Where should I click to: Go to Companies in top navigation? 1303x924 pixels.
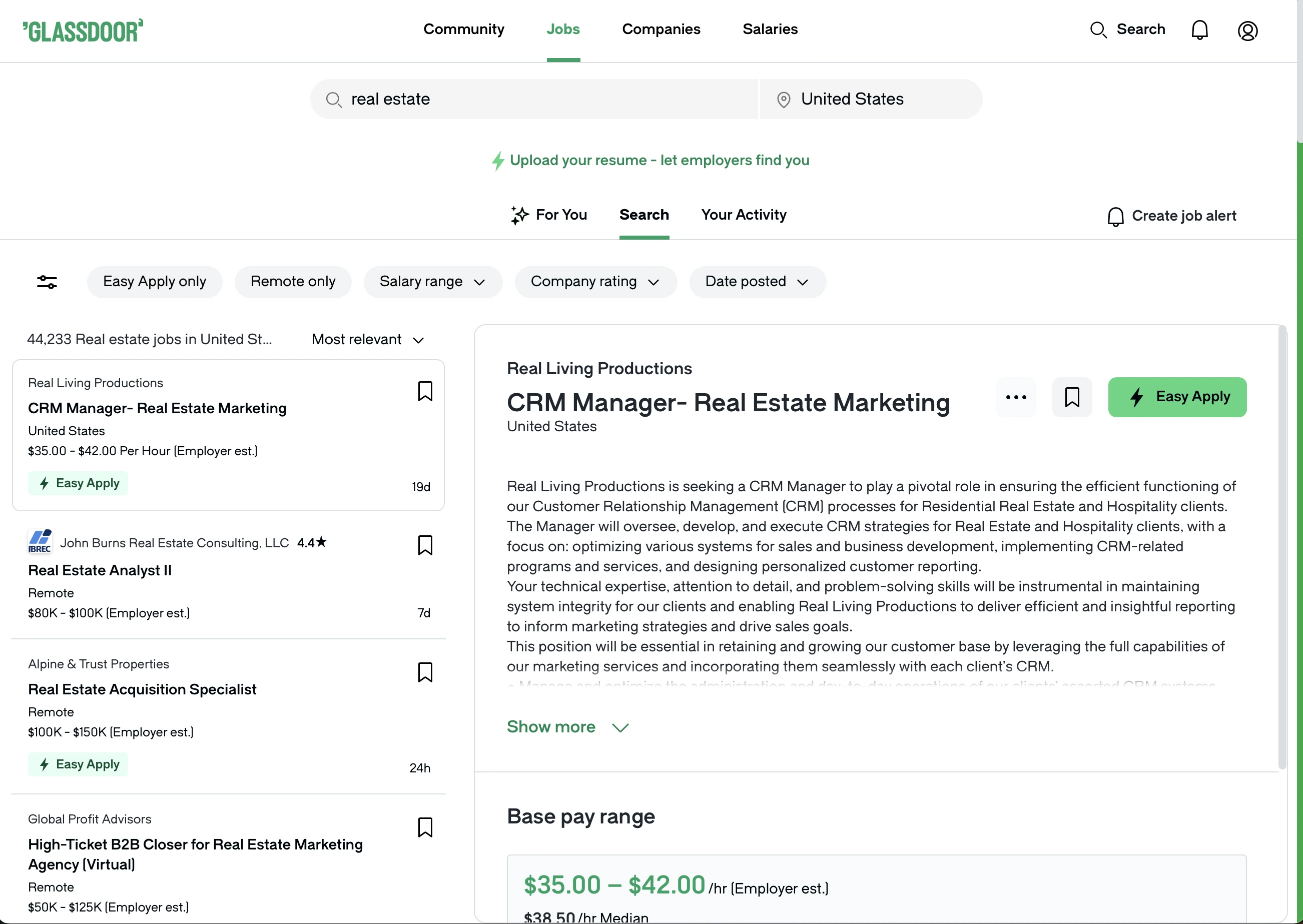(661, 30)
